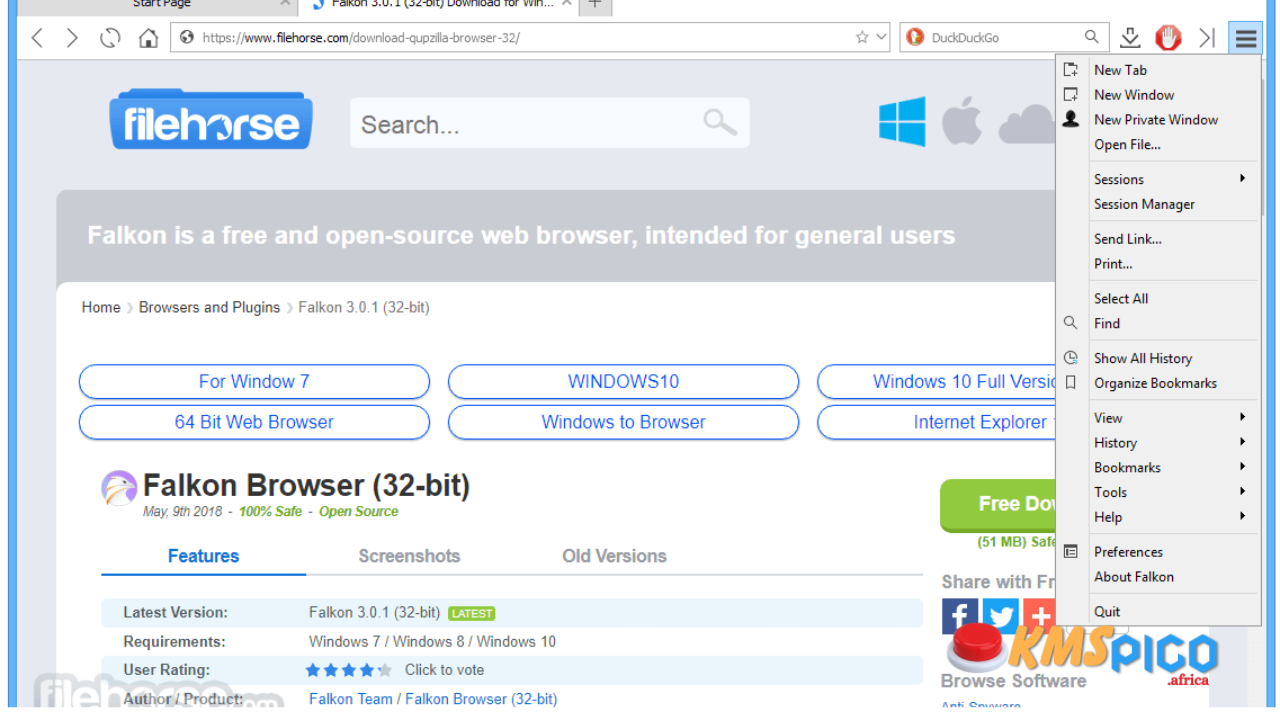The width and height of the screenshot is (1280, 720).
Task: Expand the Help submenu
Action: click(1158, 517)
